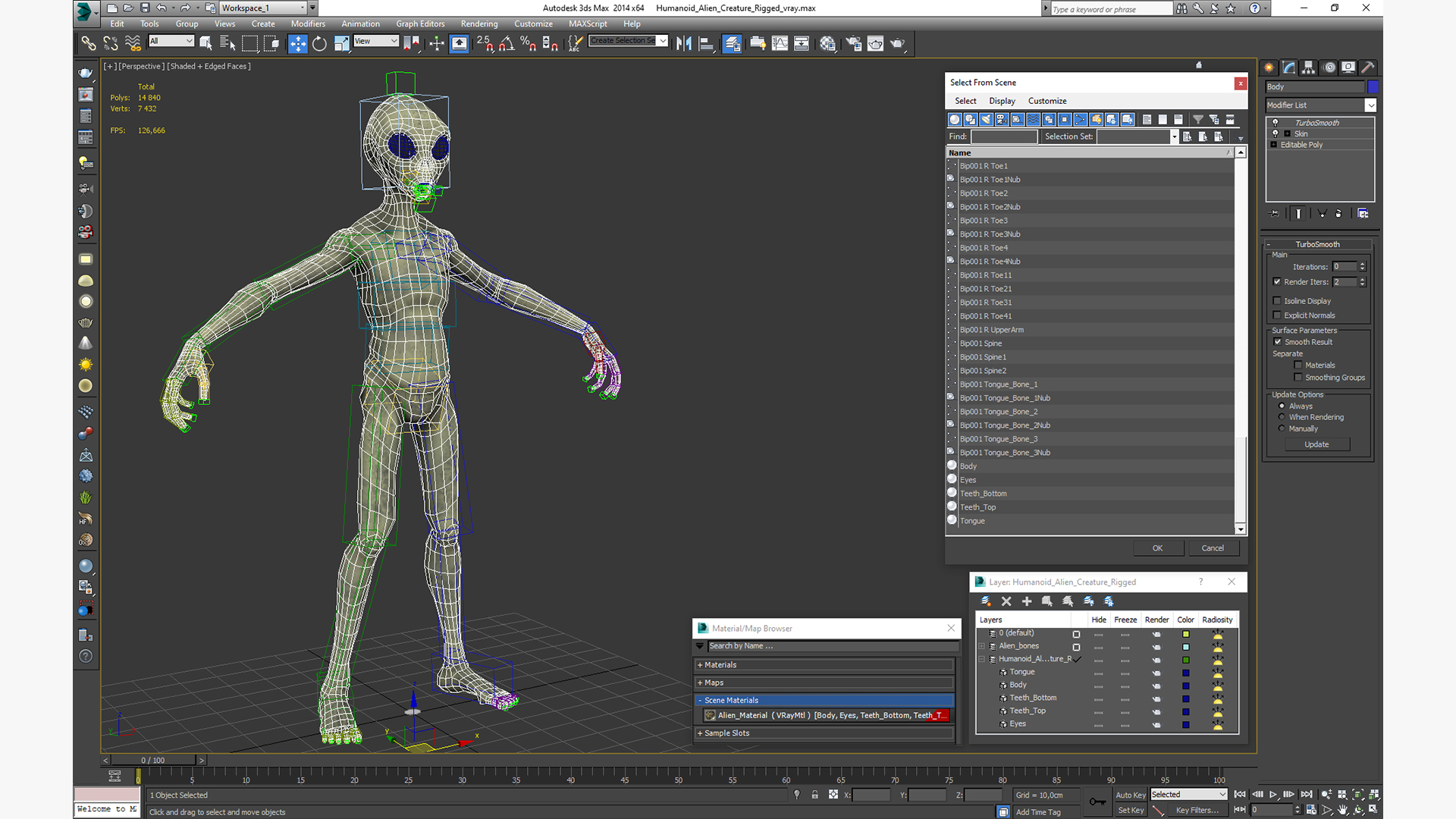
Task: Enable the Separate by Materials checkbox
Action: [1298, 366]
